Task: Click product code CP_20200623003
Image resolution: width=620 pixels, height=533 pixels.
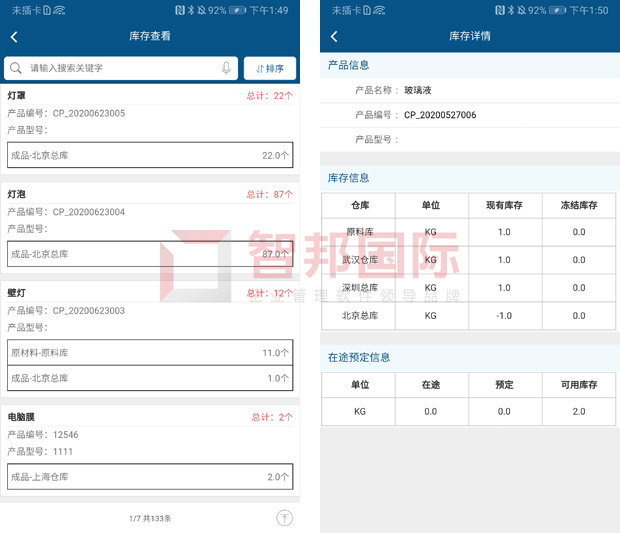Action: coord(89,311)
